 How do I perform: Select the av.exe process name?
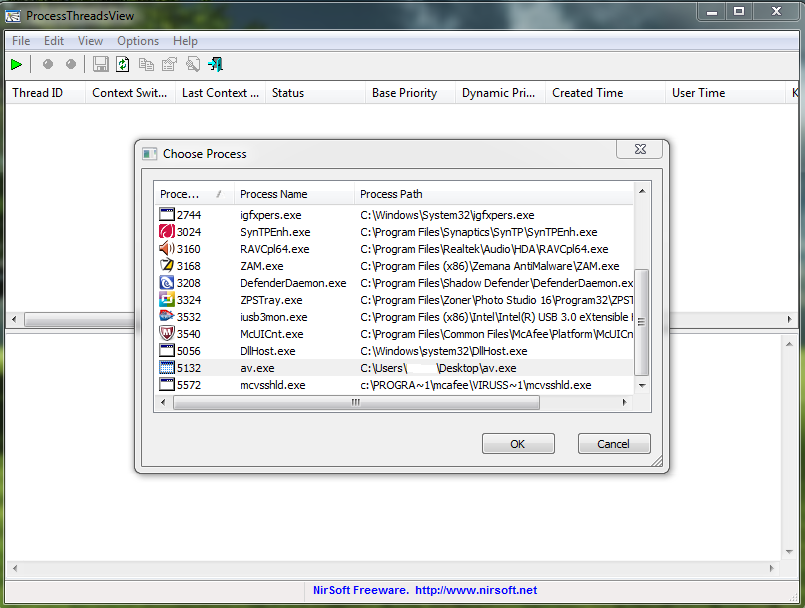[257, 368]
